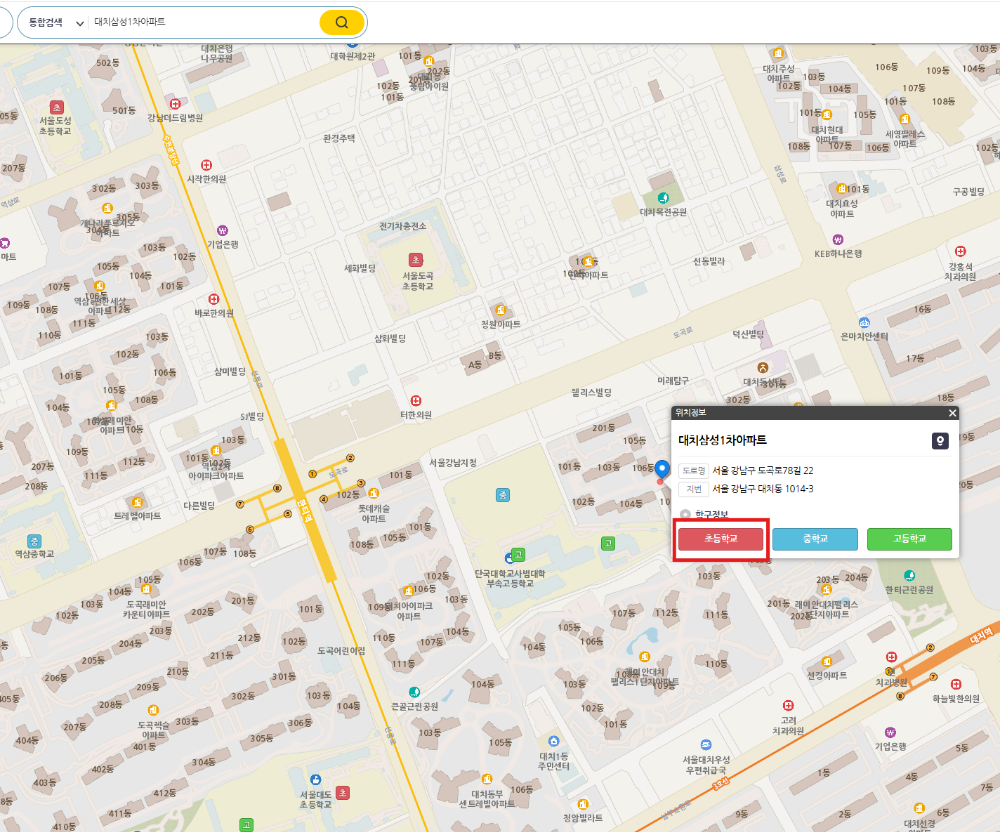Click the 전기차충전소 map label
Viewport: 1000px width, 832px height.
pos(402,226)
